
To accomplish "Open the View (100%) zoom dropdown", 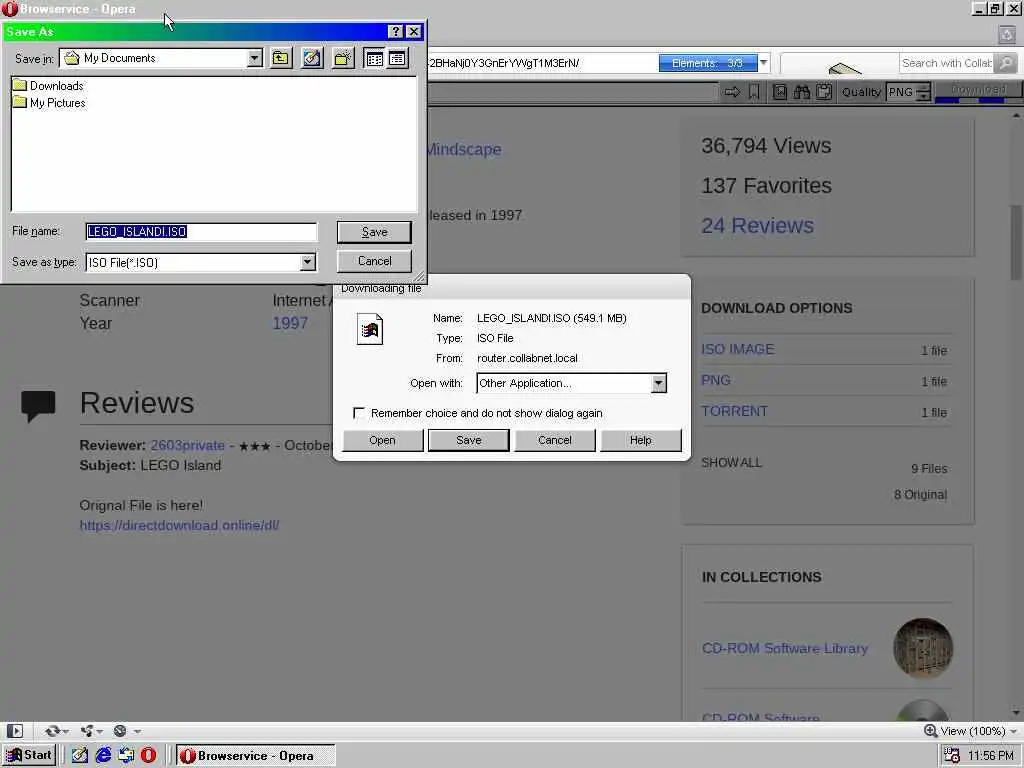I will tap(971, 731).
